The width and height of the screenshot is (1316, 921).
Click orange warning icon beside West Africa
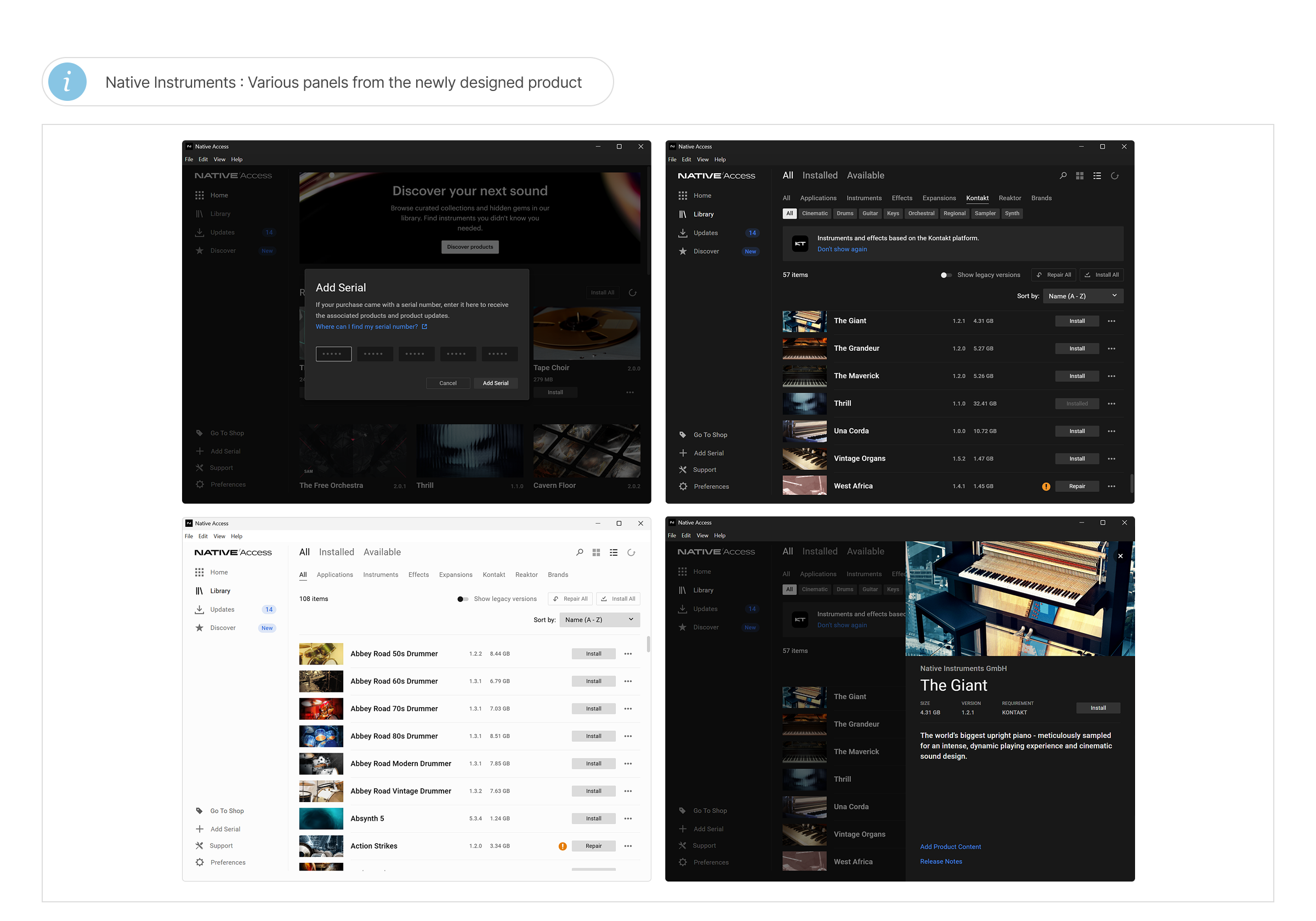(x=1046, y=487)
